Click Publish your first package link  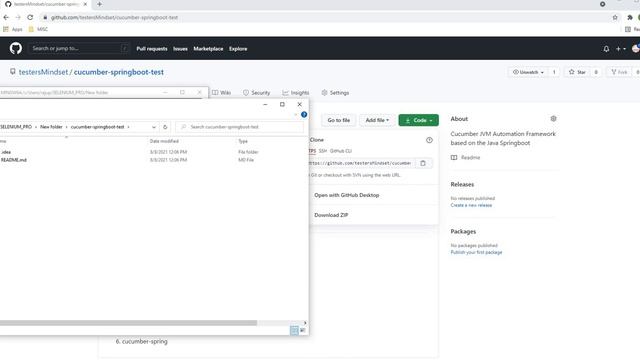click(x=476, y=253)
